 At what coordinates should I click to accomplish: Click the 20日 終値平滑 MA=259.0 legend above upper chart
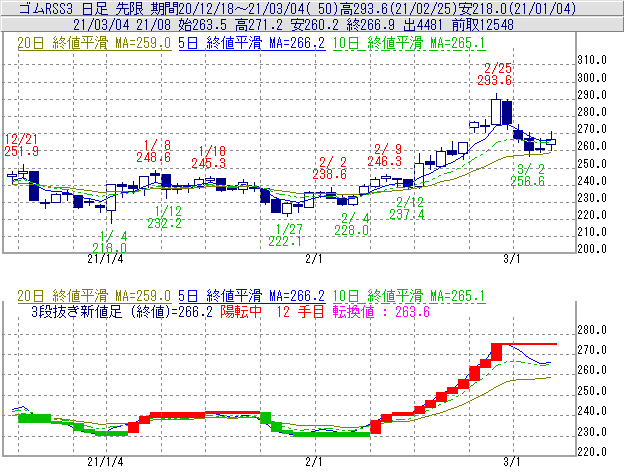pos(94,43)
